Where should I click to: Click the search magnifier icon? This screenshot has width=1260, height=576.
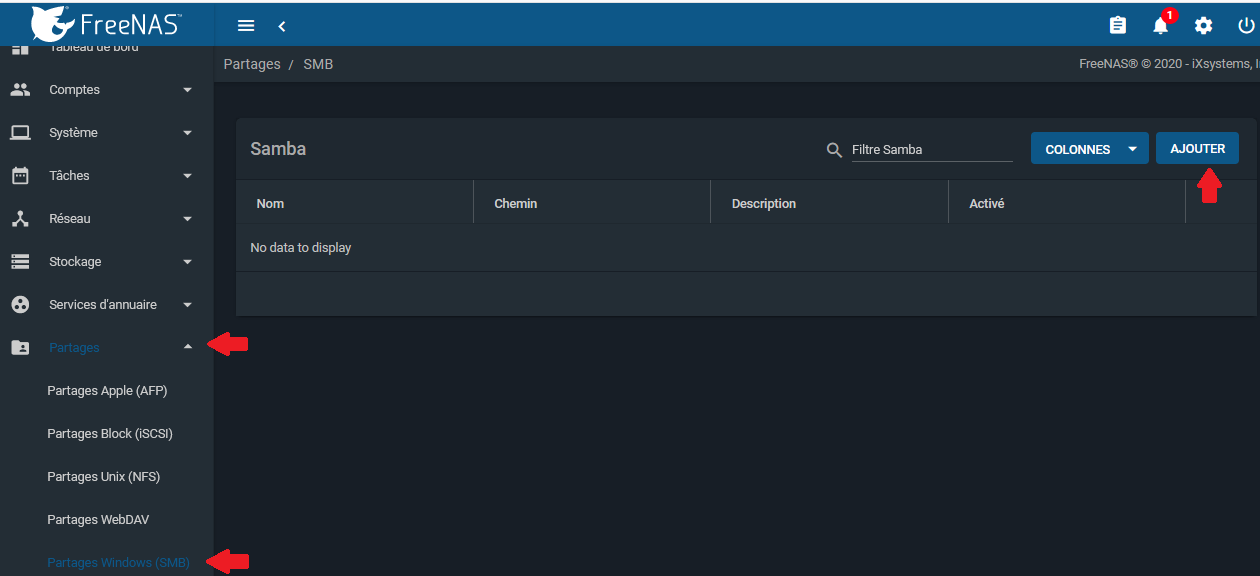click(x=834, y=150)
